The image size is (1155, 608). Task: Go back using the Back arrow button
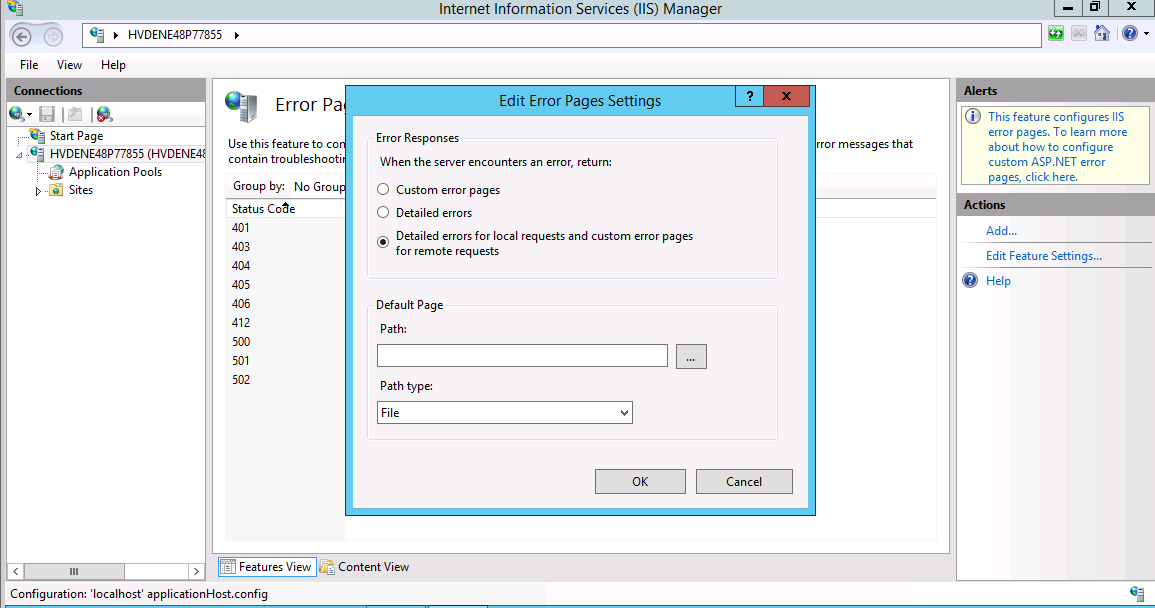click(x=21, y=35)
